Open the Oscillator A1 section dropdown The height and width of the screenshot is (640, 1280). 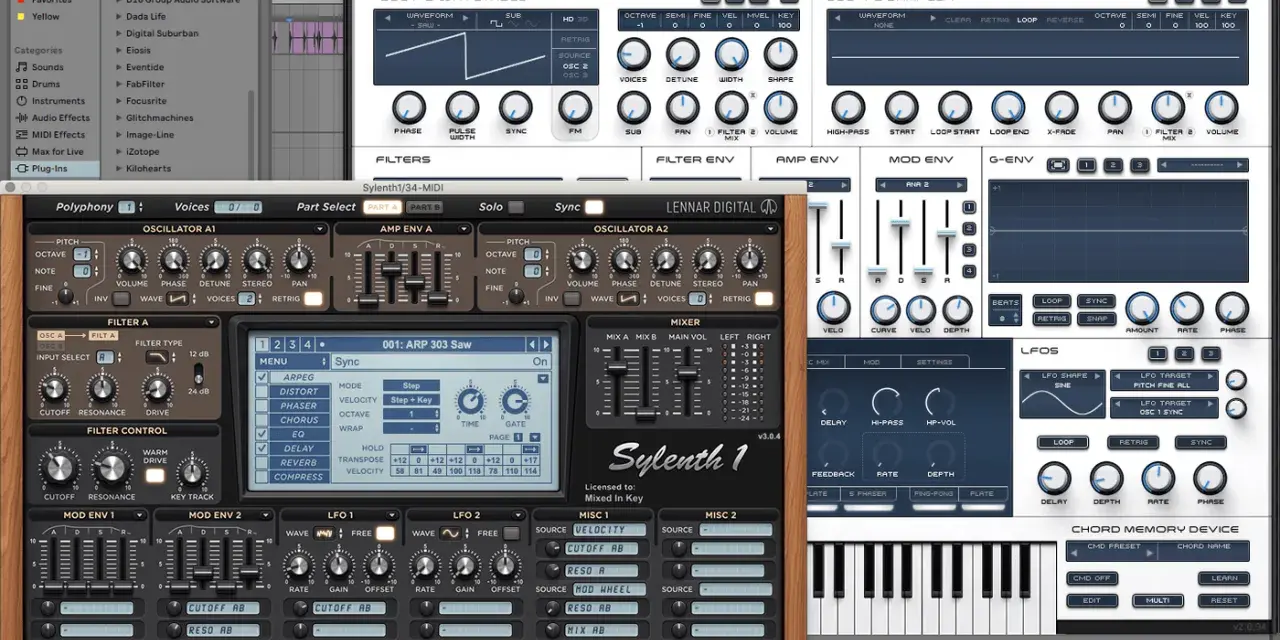pyautogui.click(x=320, y=229)
